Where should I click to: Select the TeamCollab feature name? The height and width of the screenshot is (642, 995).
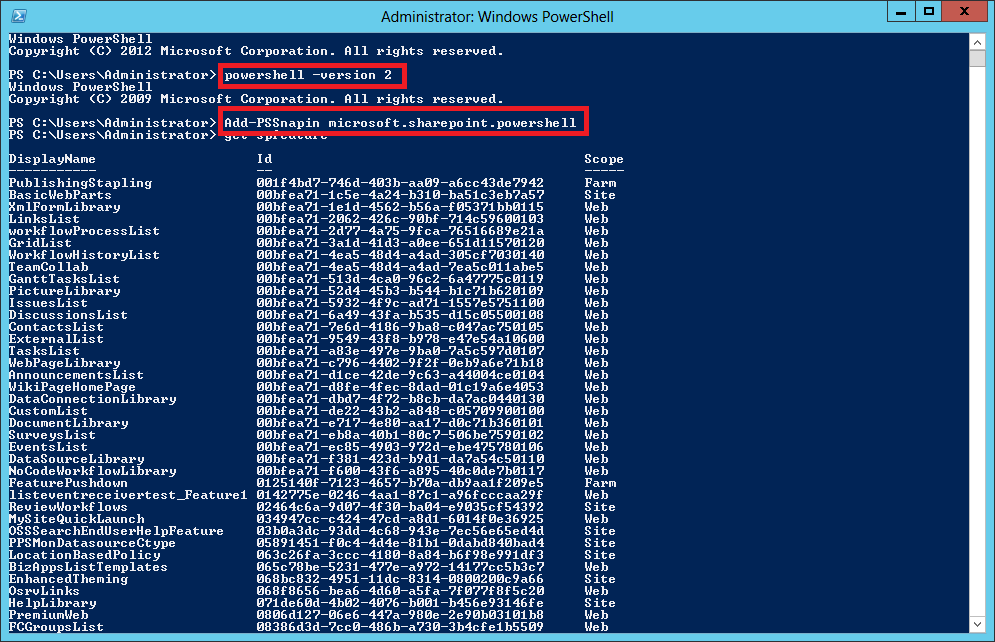click(48, 267)
